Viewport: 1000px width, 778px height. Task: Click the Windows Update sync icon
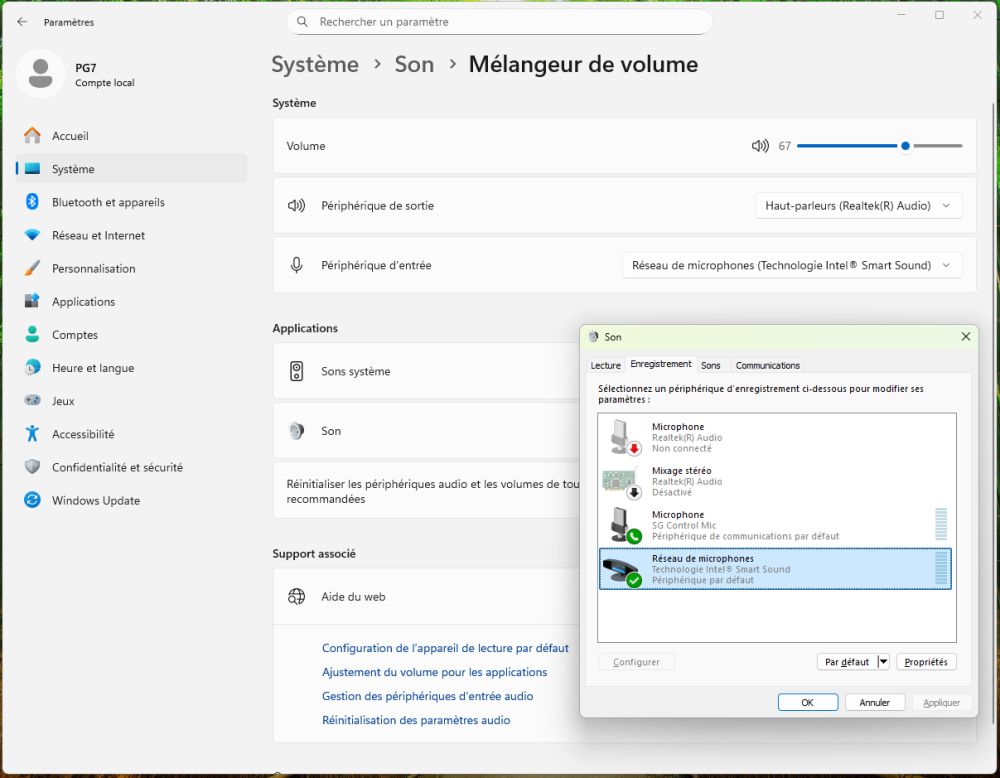(32, 501)
